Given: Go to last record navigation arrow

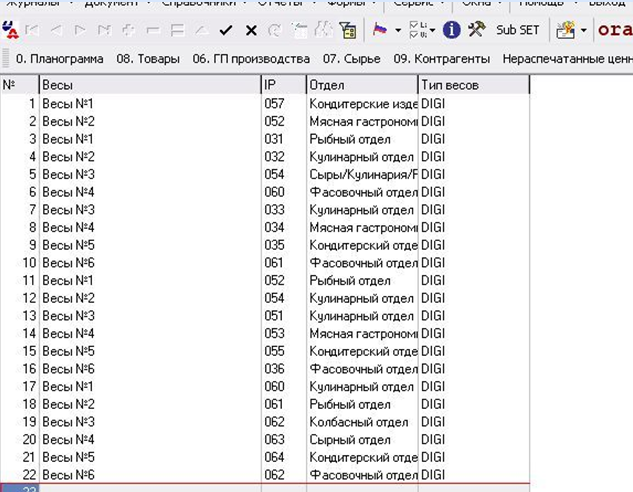Looking at the screenshot, I should (x=104, y=30).
